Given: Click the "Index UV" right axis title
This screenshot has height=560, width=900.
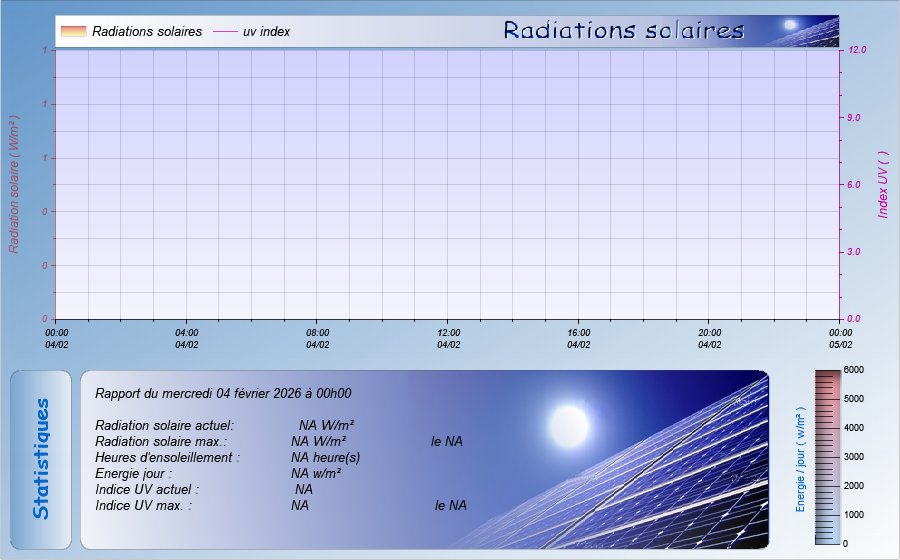Looking at the screenshot, I should pos(883,185).
